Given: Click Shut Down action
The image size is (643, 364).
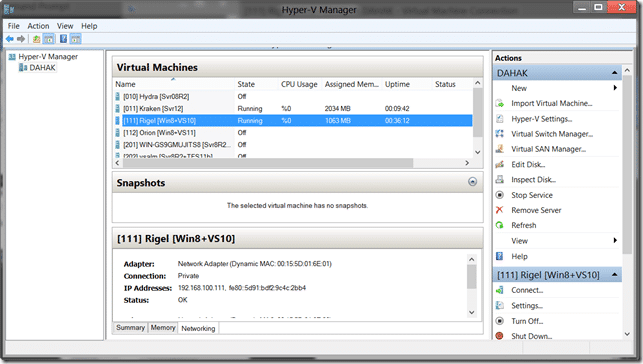Looking at the screenshot, I should 531,336.
